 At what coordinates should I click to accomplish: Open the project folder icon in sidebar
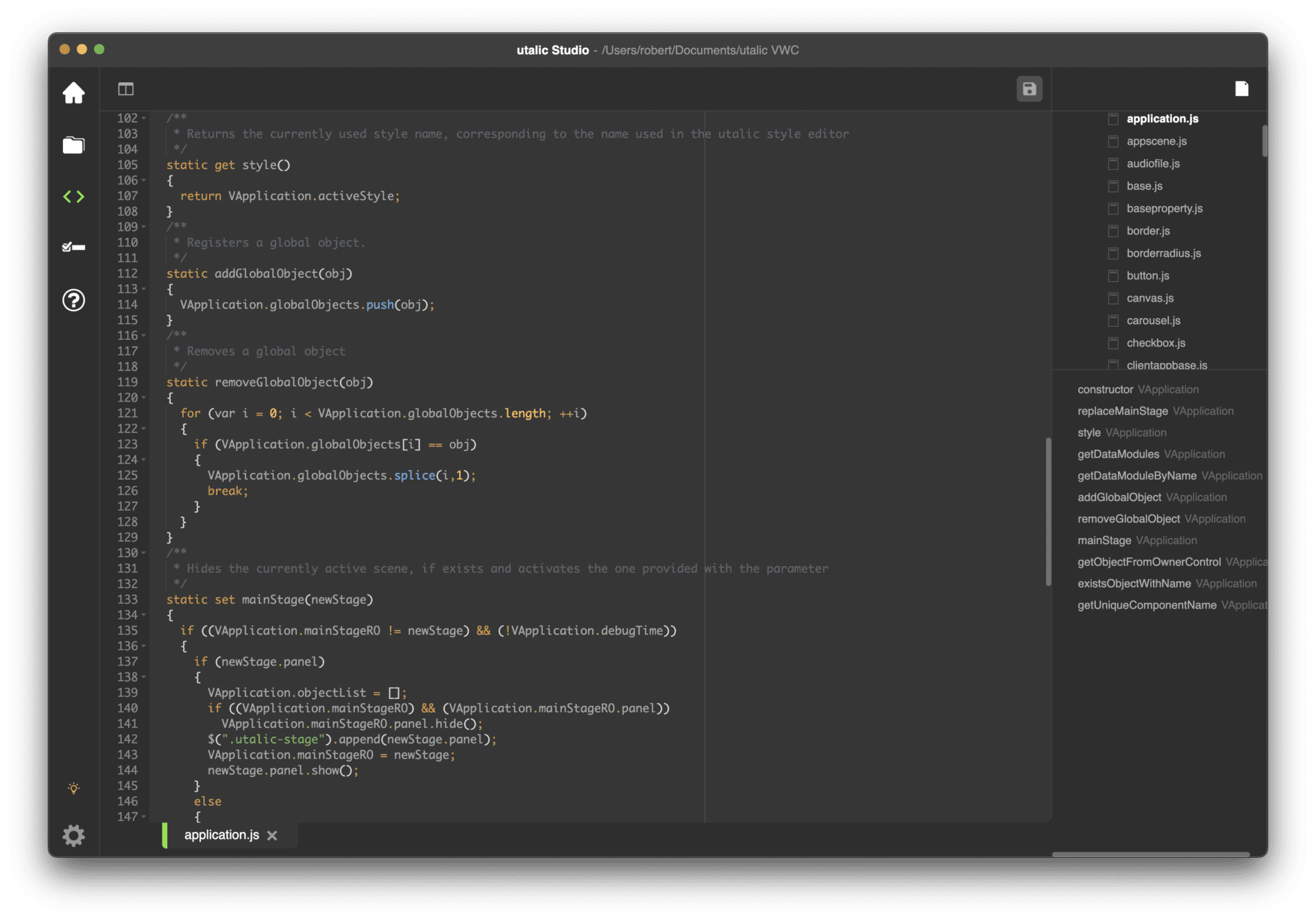(x=73, y=145)
